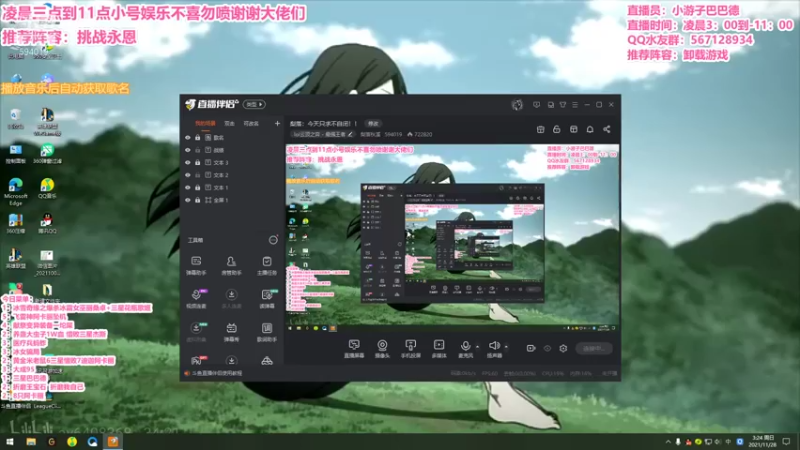Toggle the lock on the 歌名 layer
800x450 pixels.
coord(197,138)
